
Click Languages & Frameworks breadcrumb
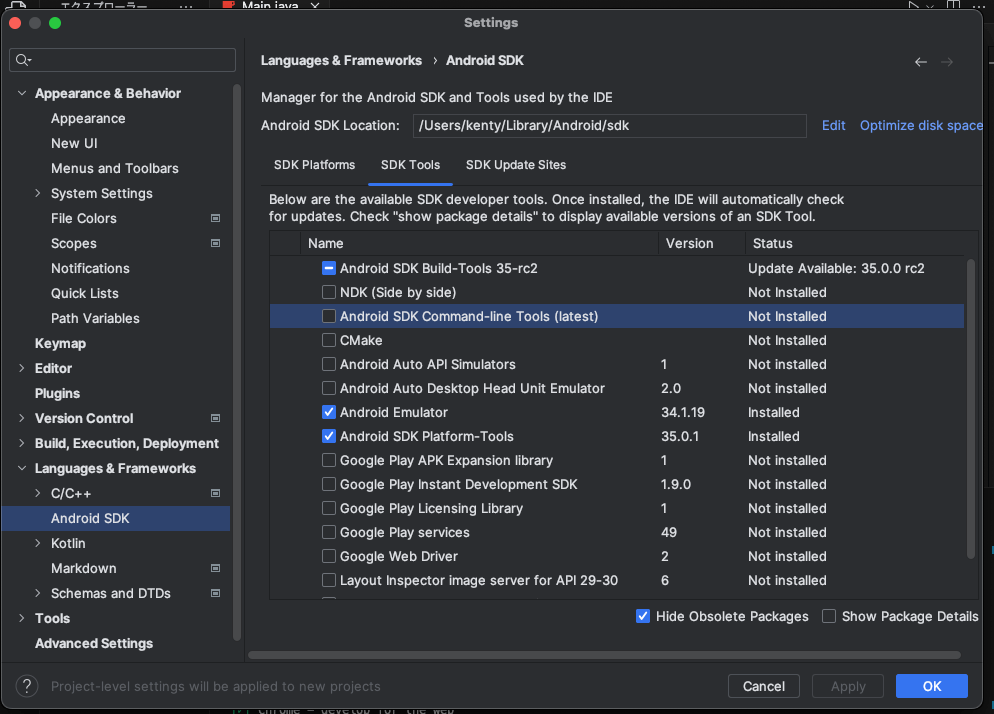coord(341,60)
